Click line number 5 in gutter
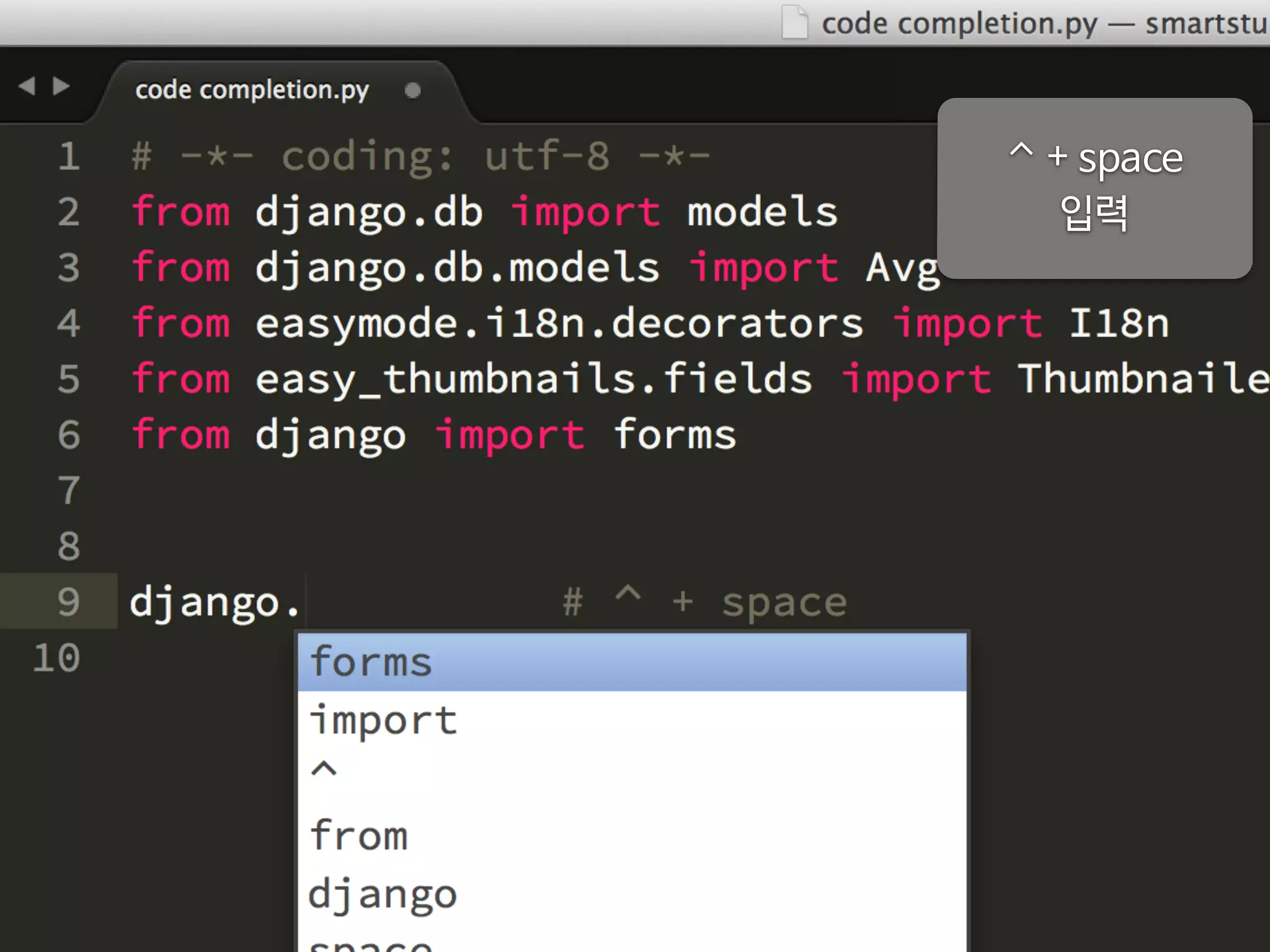The height and width of the screenshot is (952, 1270). [x=69, y=379]
